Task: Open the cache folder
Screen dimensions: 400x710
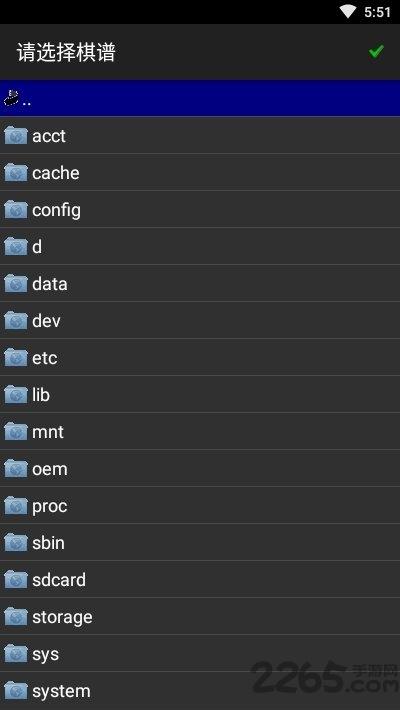Action: coord(200,173)
